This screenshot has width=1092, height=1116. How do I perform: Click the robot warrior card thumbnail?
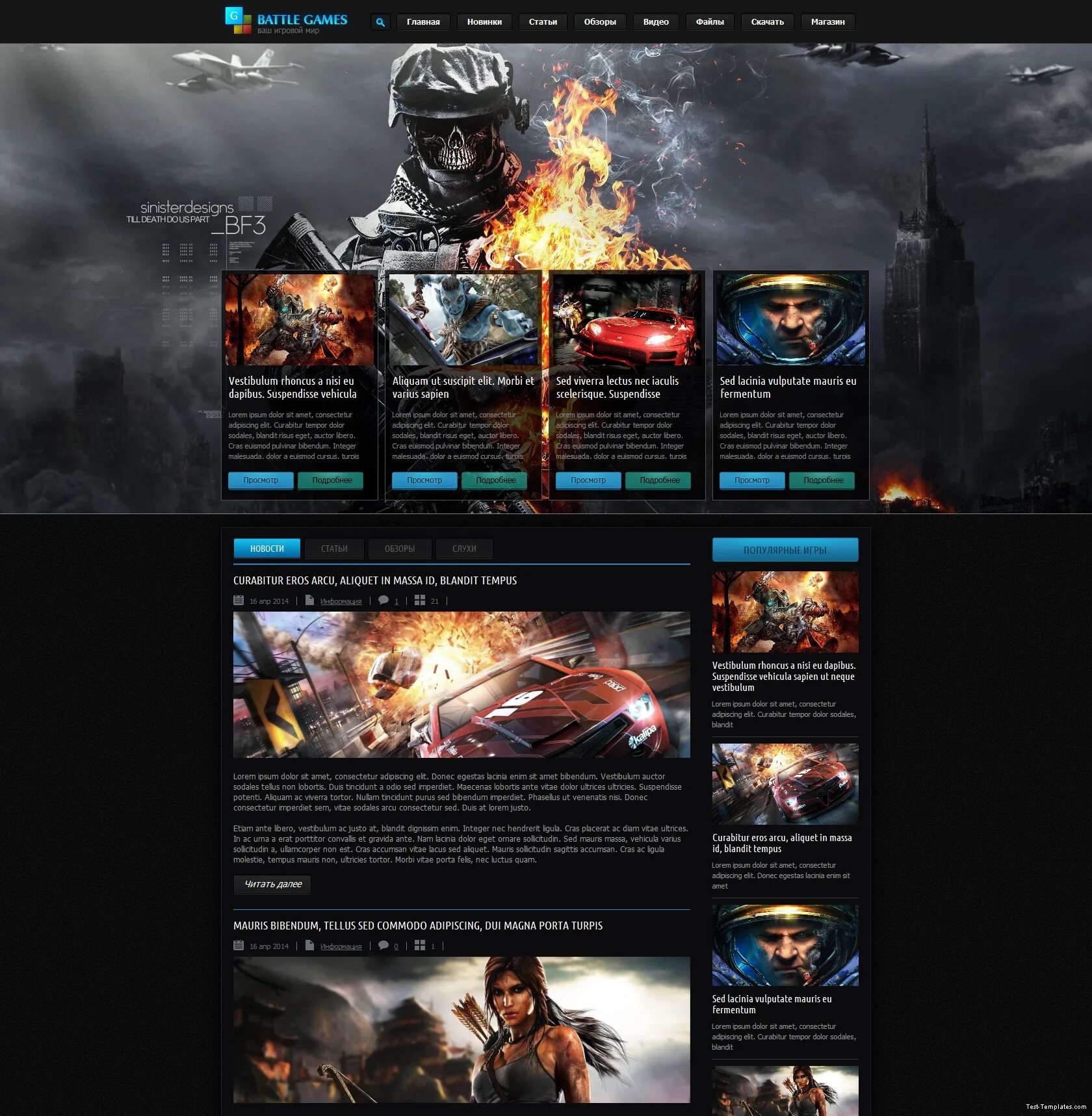(x=300, y=319)
